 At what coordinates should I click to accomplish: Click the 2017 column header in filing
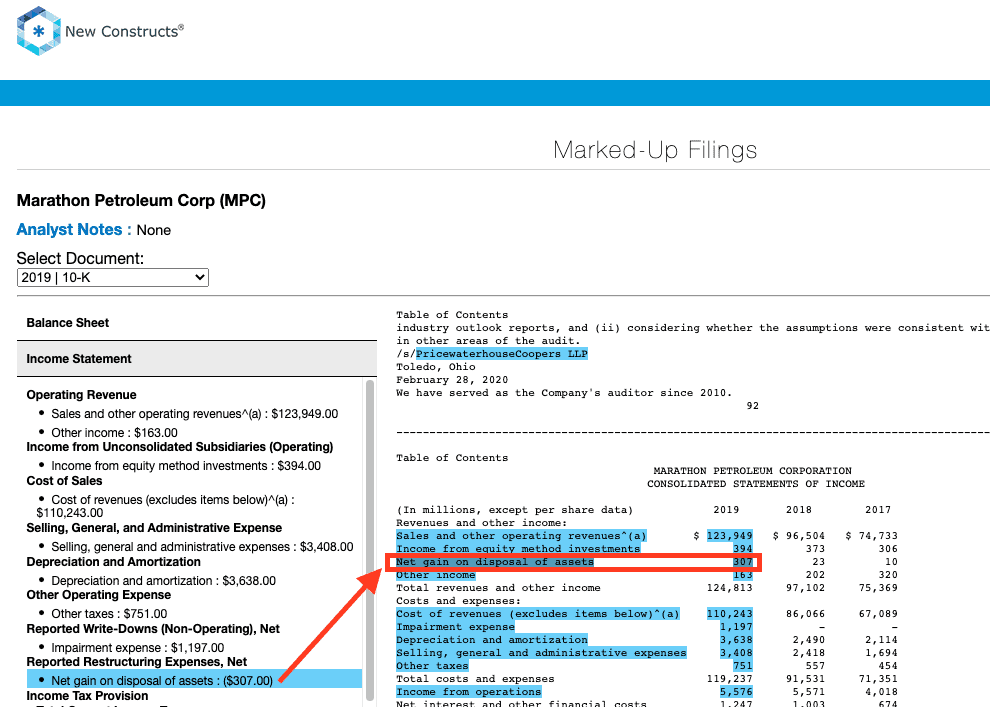(878, 510)
